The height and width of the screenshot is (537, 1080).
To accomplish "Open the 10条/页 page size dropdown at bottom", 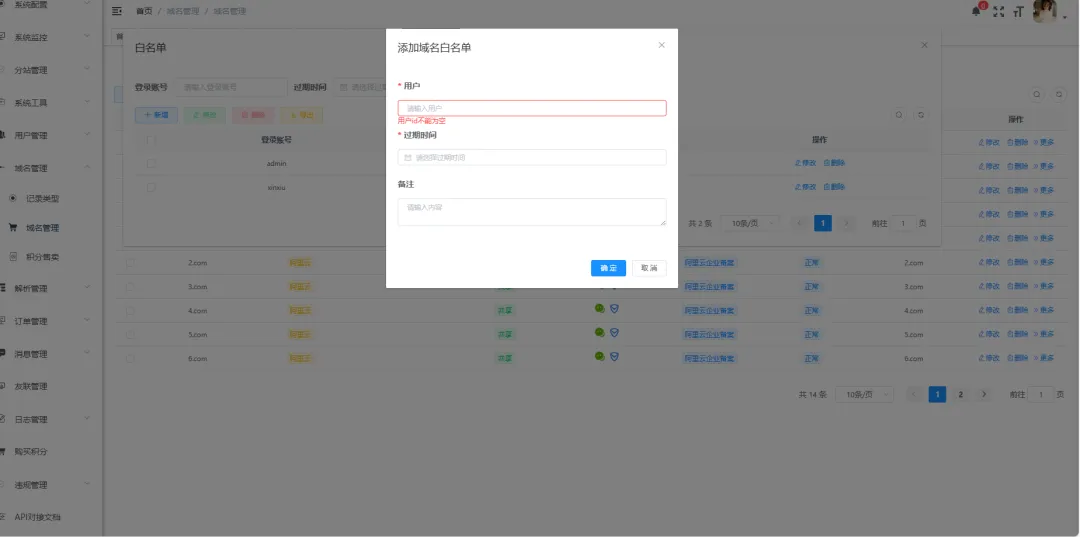I will [864, 395].
